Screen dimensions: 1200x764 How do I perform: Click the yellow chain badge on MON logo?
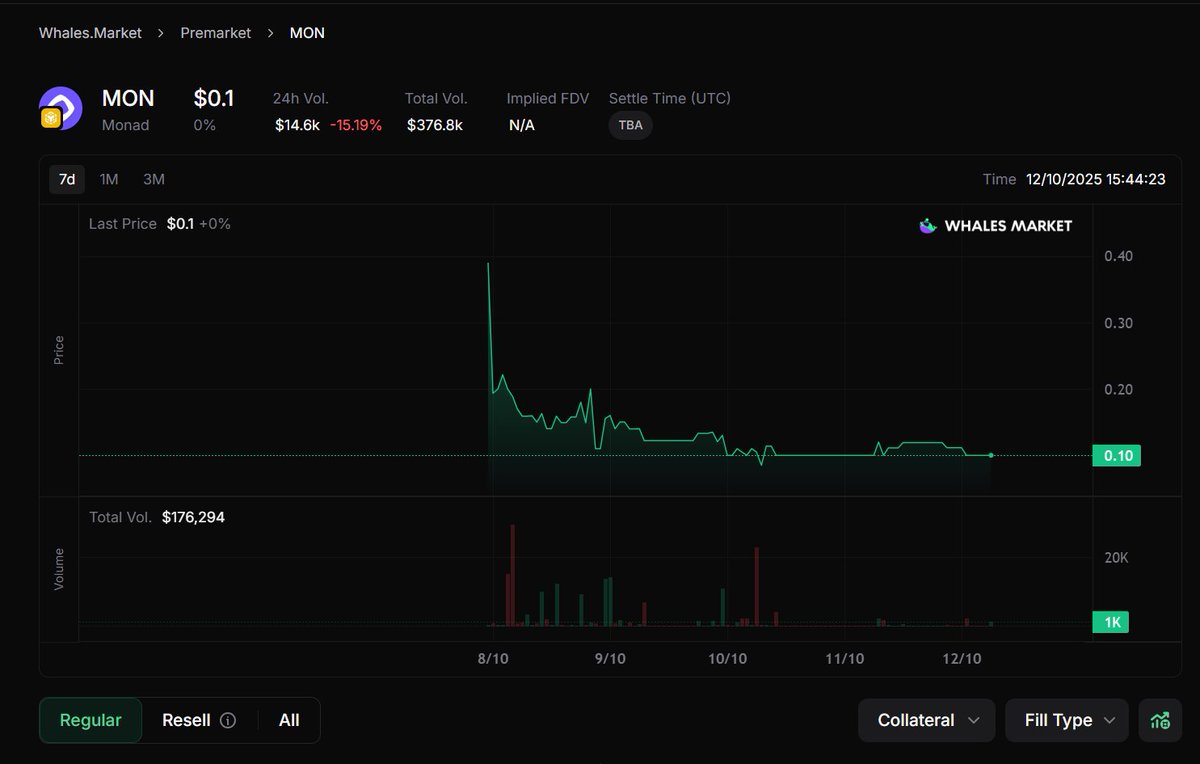pyautogui.click(x=50, y=119)
